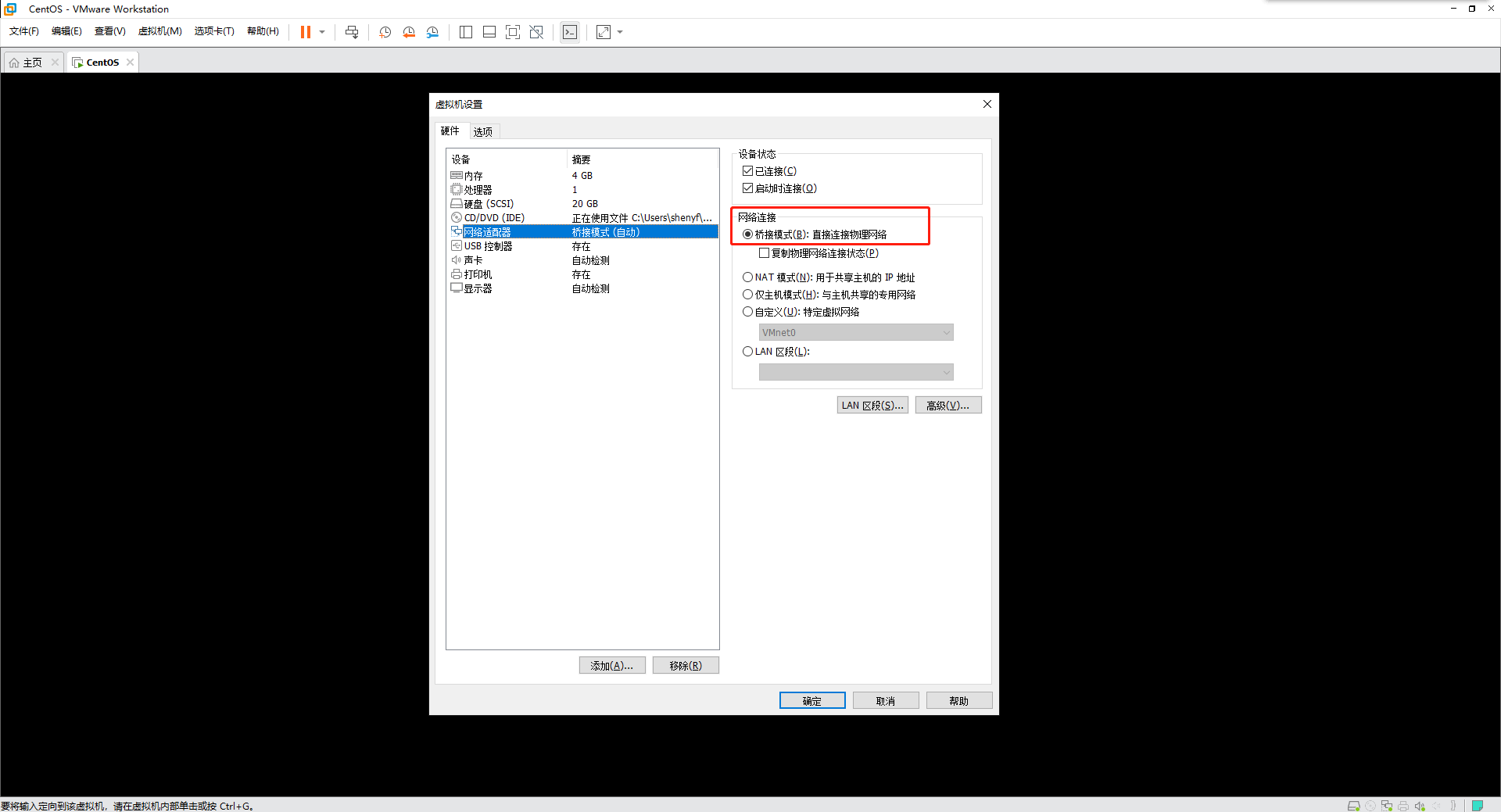Toggle Unity mode
The image size is (1501, 812).
(x=536, y=32)
